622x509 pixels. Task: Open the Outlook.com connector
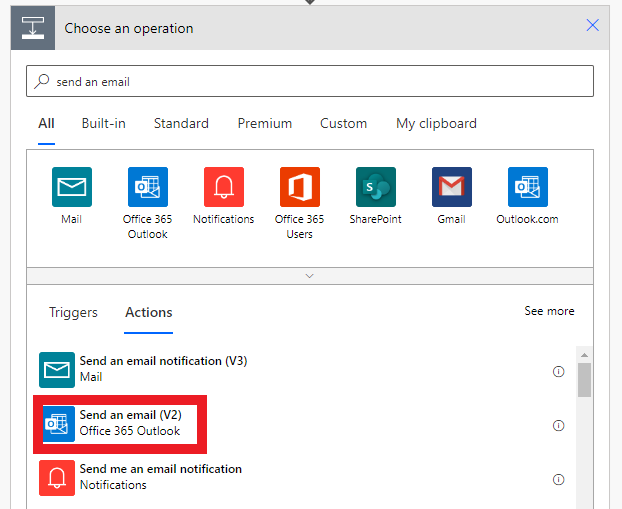pyautogui.click(x=527, y=187)
